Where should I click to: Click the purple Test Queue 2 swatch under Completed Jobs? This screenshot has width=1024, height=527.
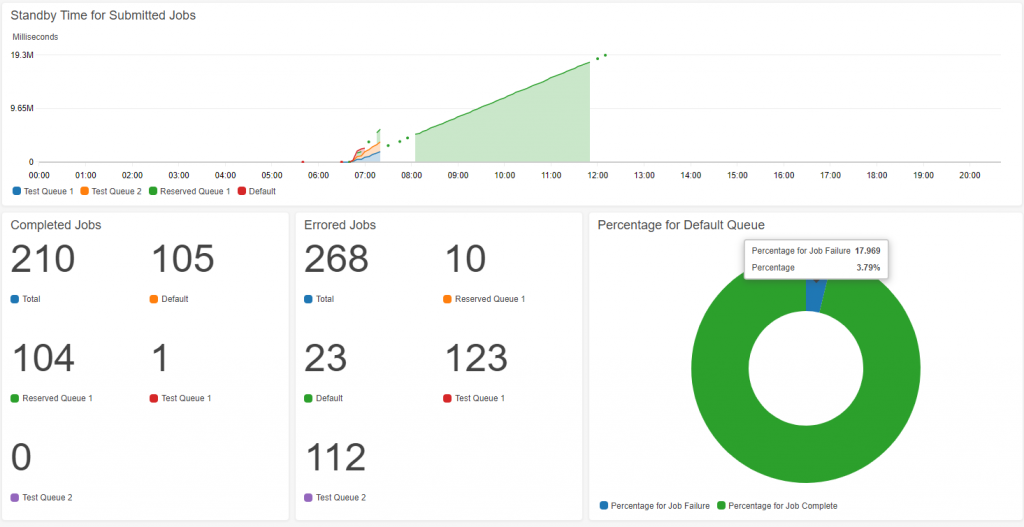click(x=15, y=498)
